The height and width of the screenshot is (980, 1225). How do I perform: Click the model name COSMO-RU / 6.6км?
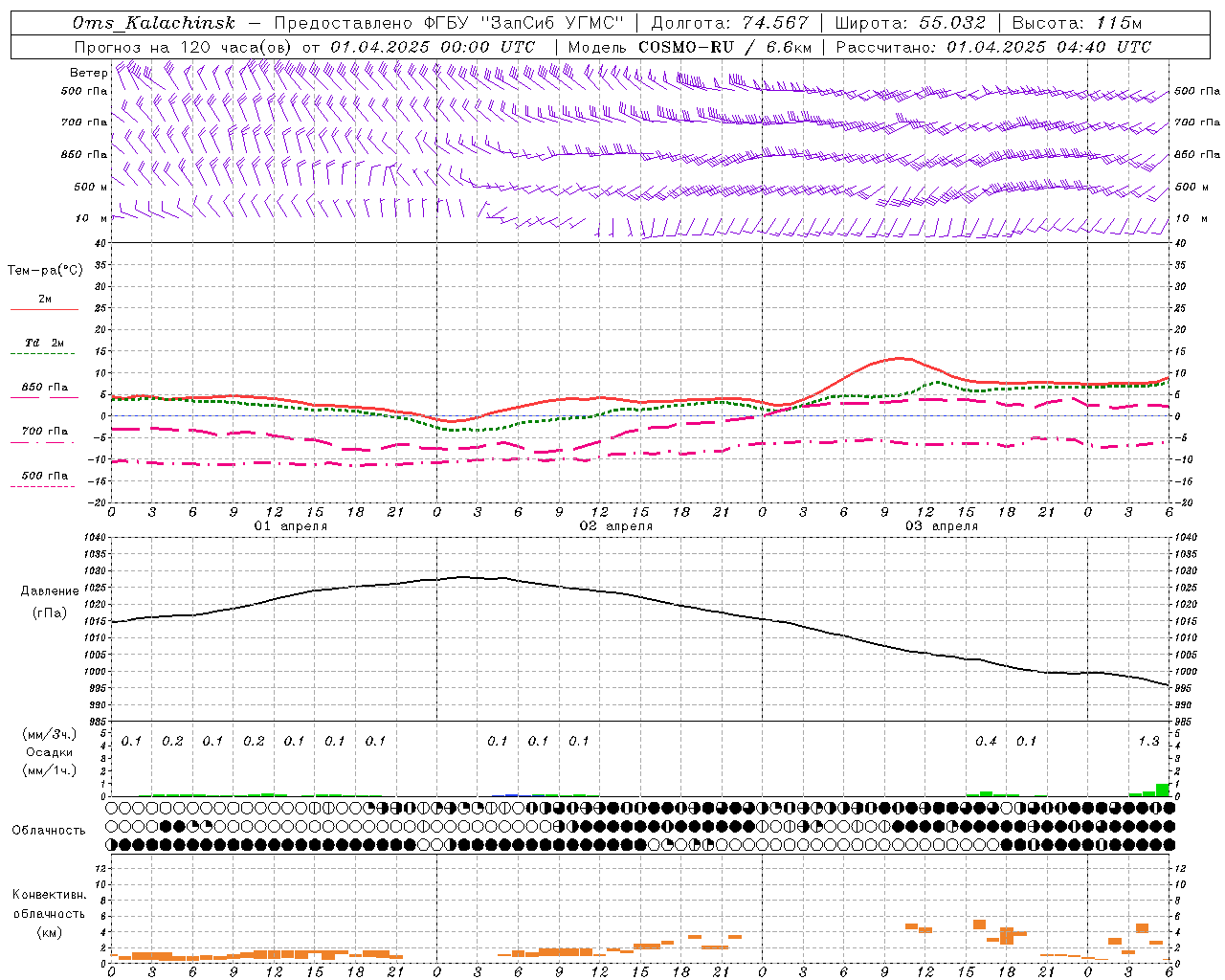tap(724, 47)
